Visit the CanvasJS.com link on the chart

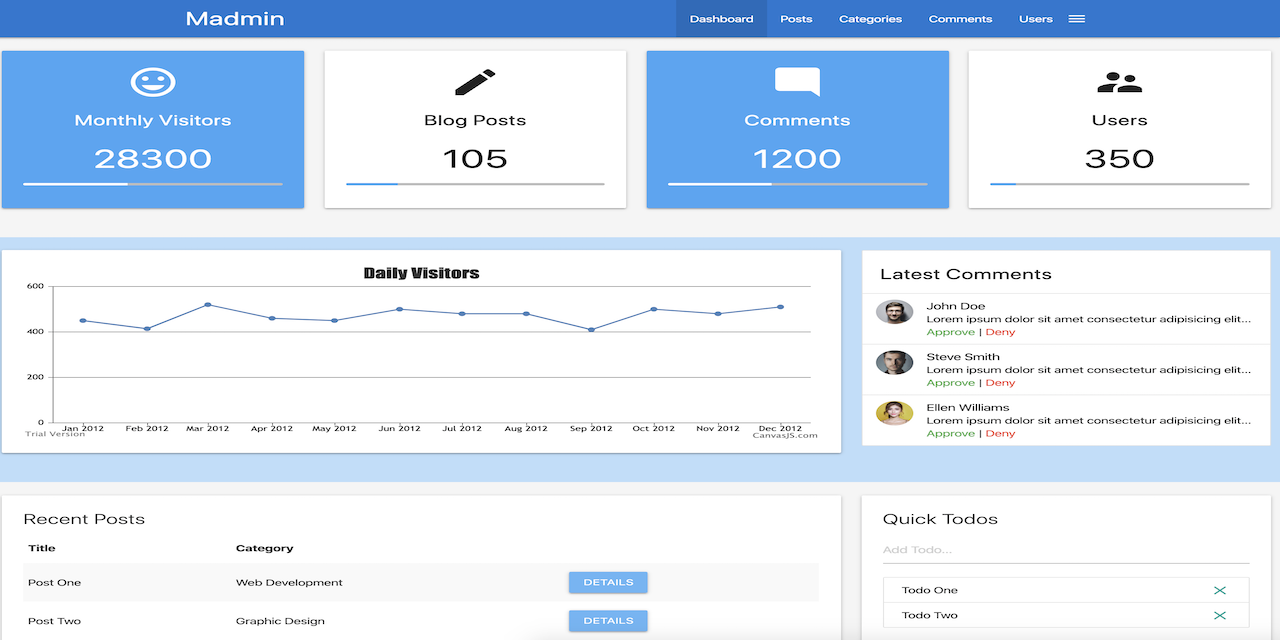tap(785, 434)
